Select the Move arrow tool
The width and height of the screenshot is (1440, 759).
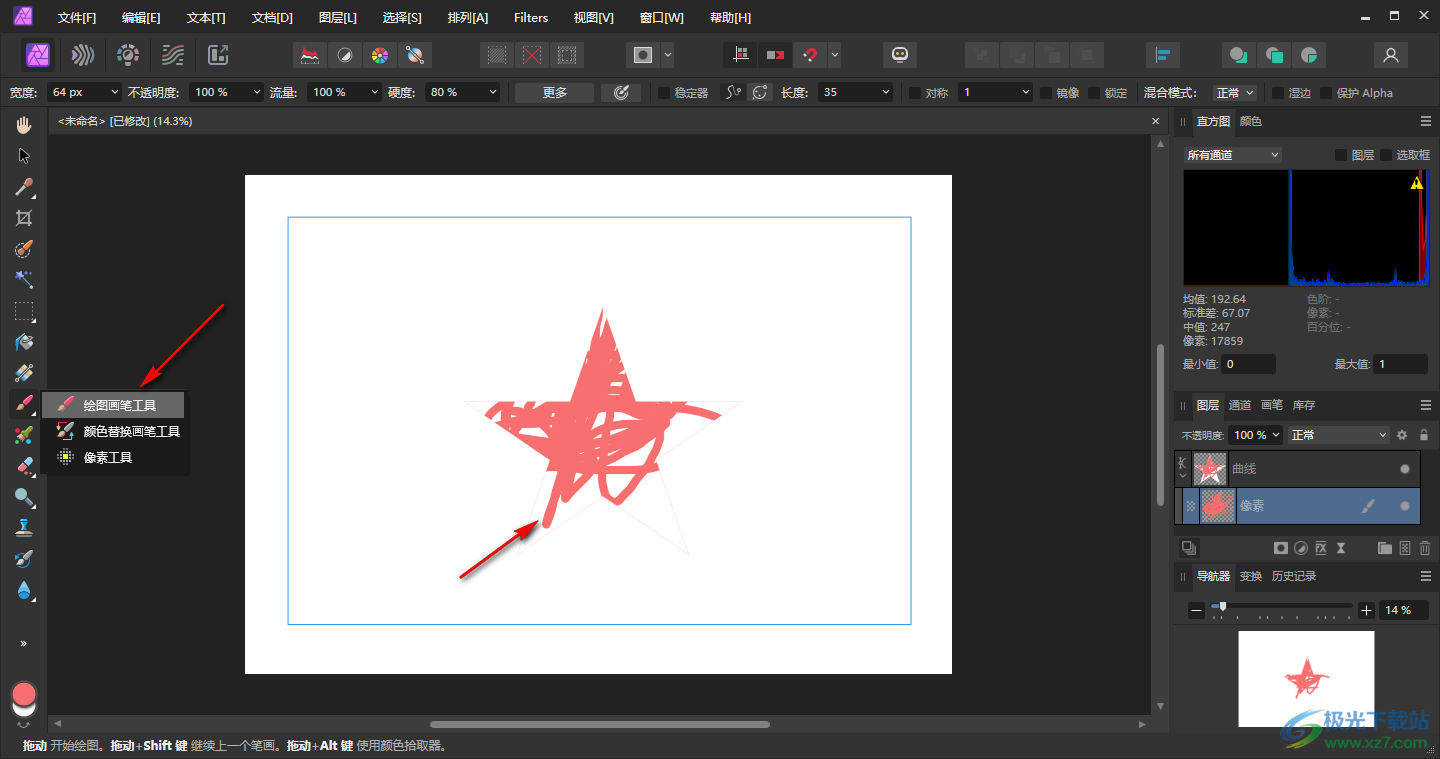(x=25, y=156)
